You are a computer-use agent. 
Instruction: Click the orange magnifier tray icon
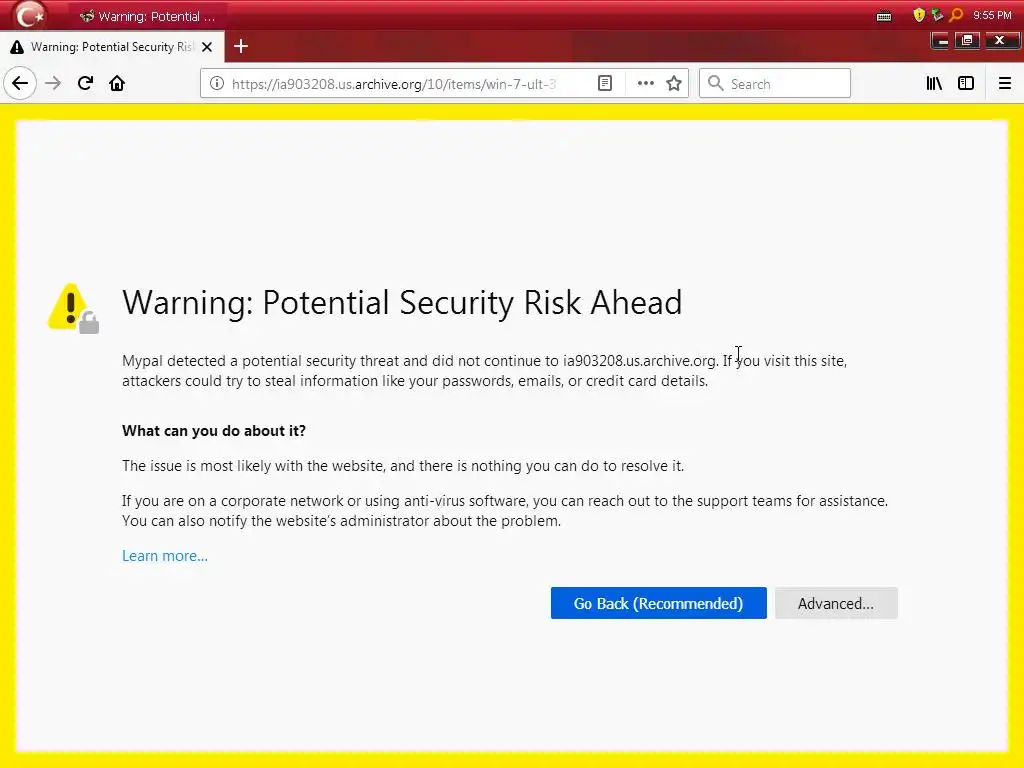956,14
